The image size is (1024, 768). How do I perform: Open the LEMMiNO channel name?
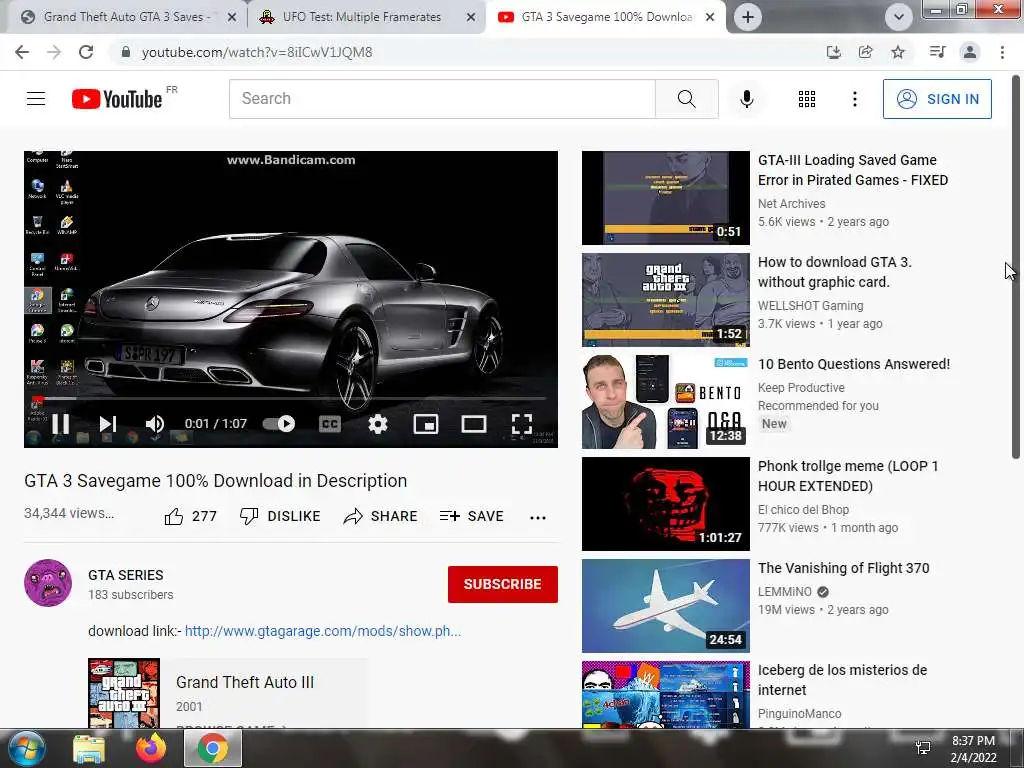[x=784, y=592]
